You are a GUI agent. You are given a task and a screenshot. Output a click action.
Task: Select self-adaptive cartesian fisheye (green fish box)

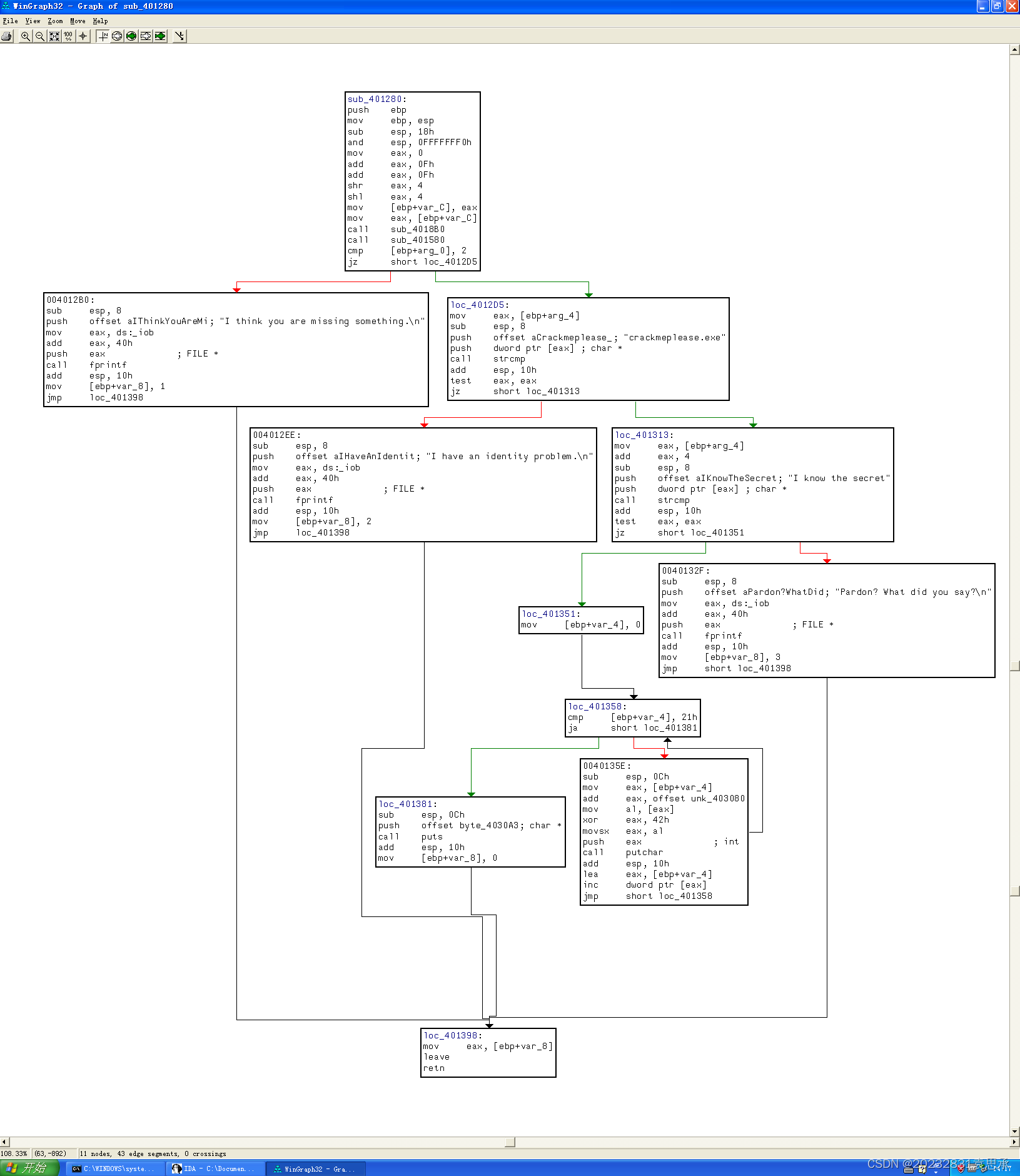tap(160, 36)
